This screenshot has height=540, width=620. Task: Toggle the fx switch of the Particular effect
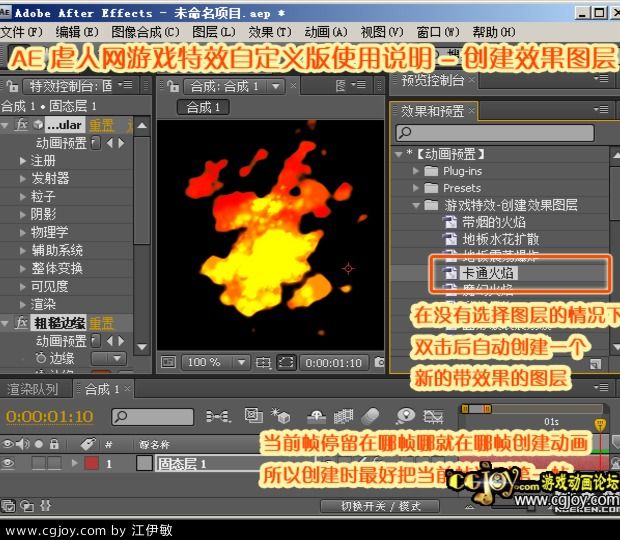pos(22,125)
